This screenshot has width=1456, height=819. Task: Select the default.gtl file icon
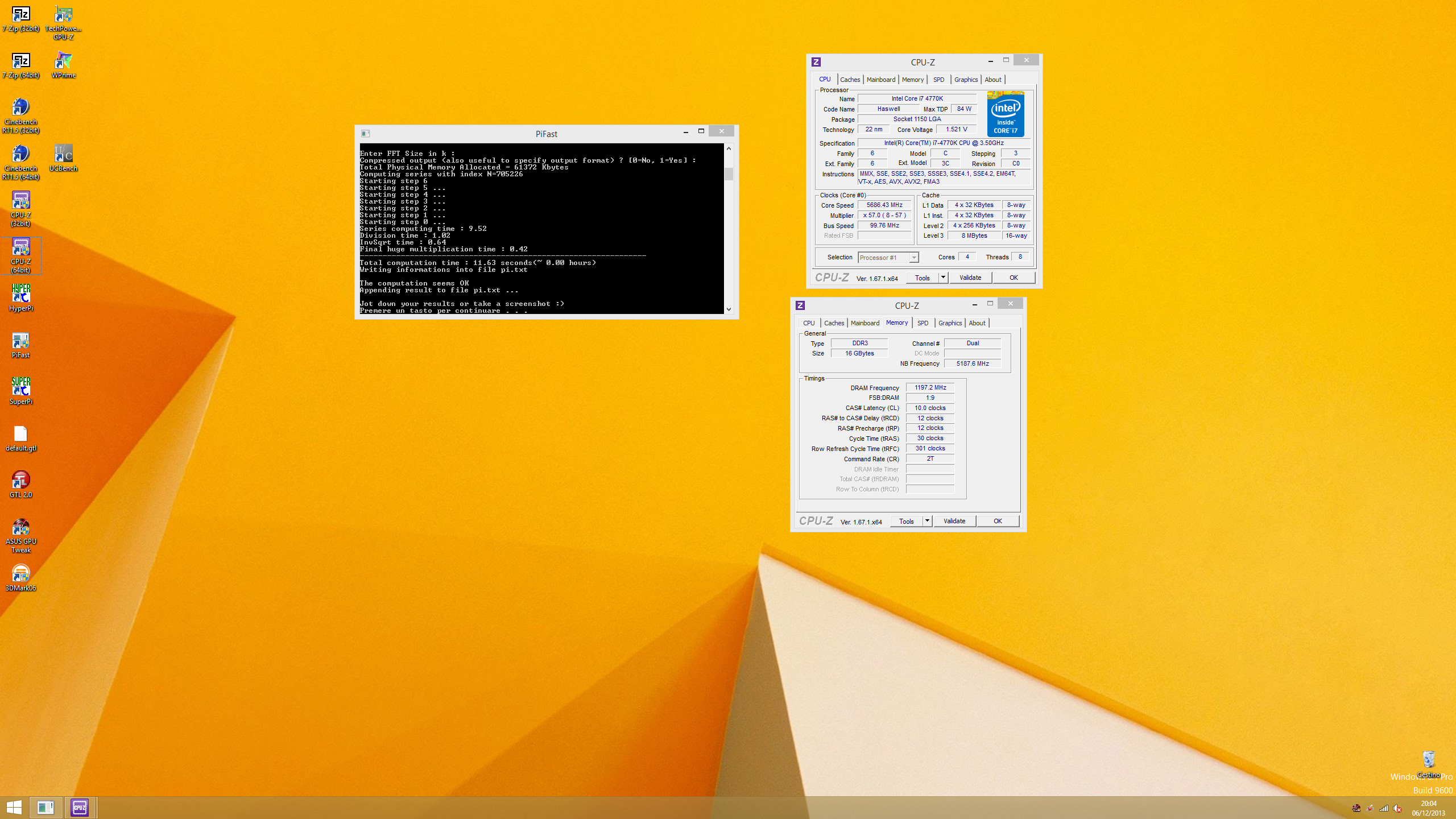coord(20,438)
